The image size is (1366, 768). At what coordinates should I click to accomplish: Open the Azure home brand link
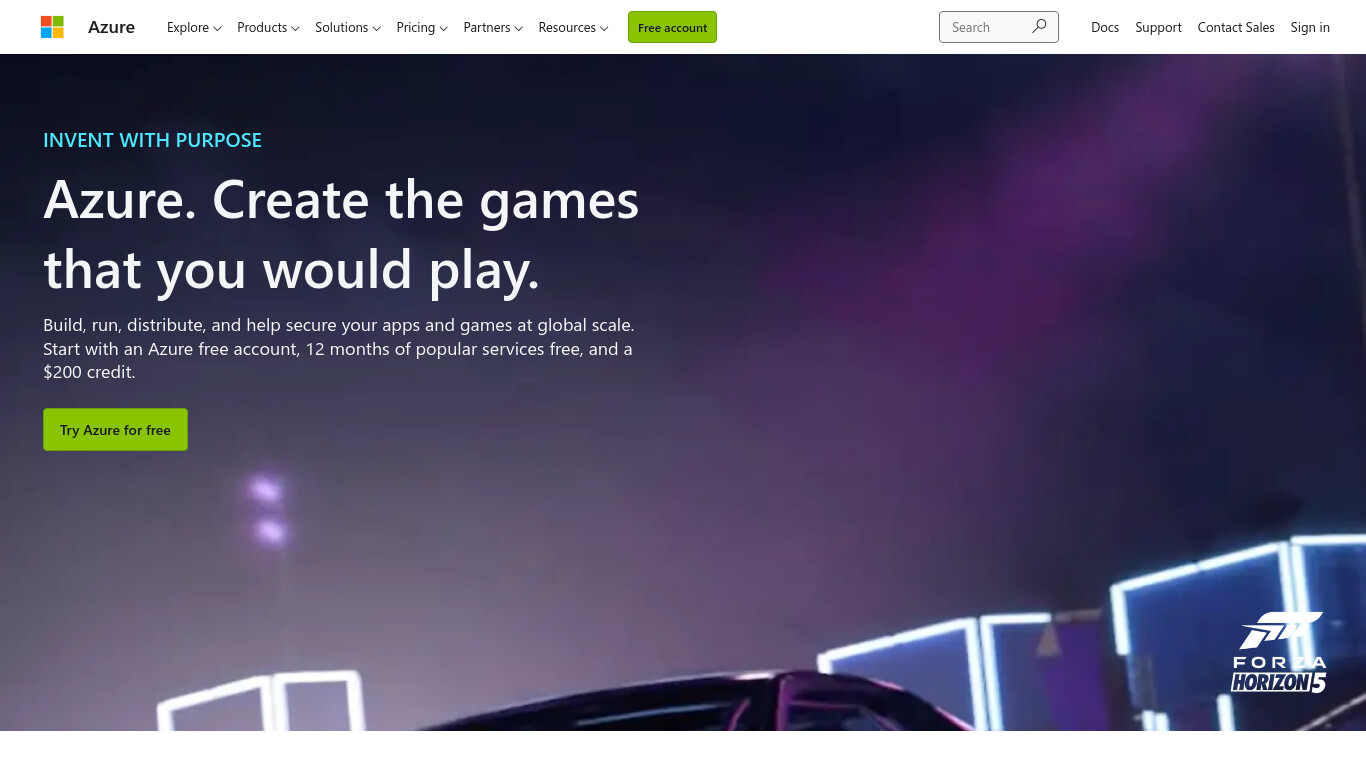[111, 27]
